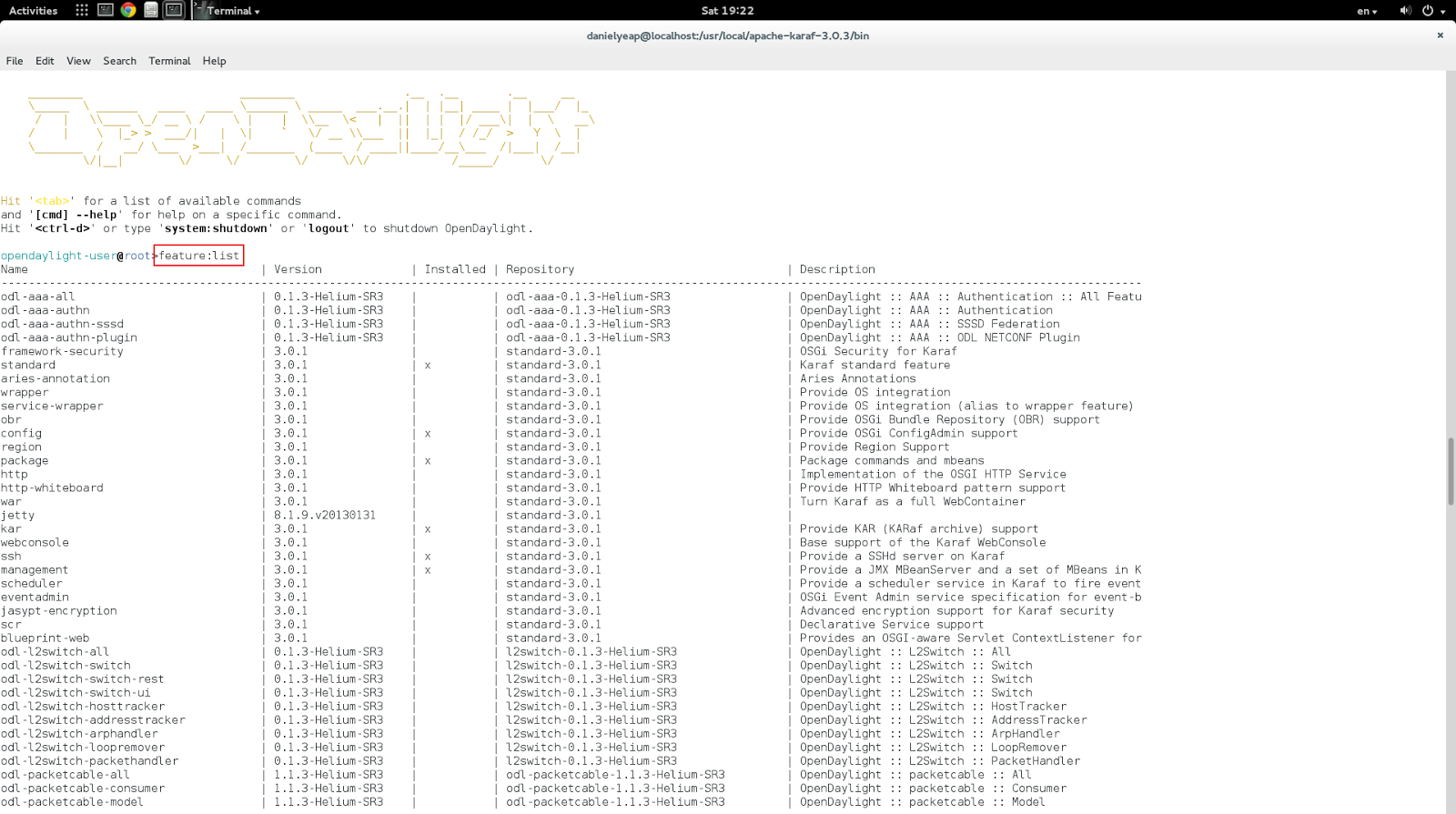
Task: Click the 'jetty' feature name
Action: [x=17, y=515]
